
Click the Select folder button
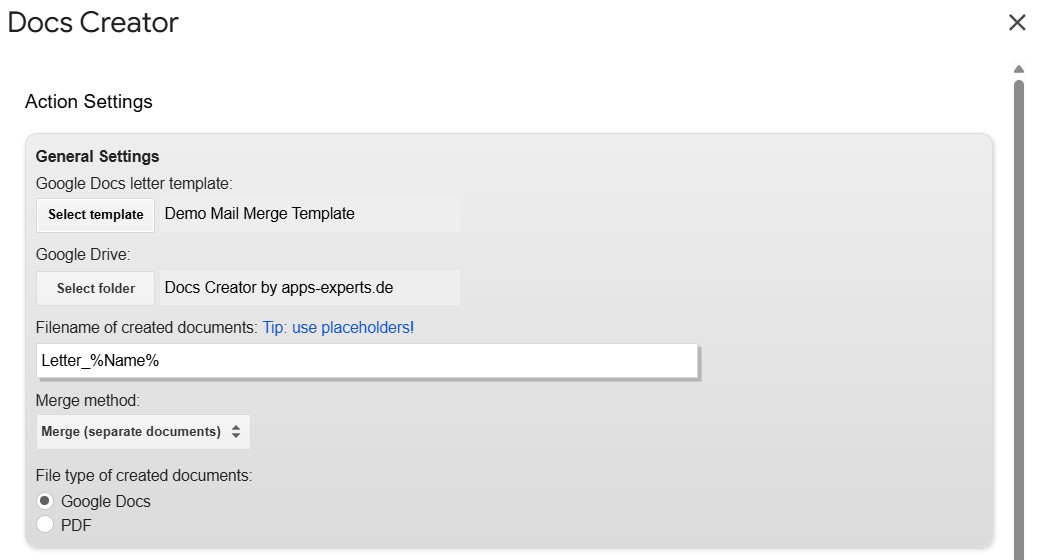[95, 288]
